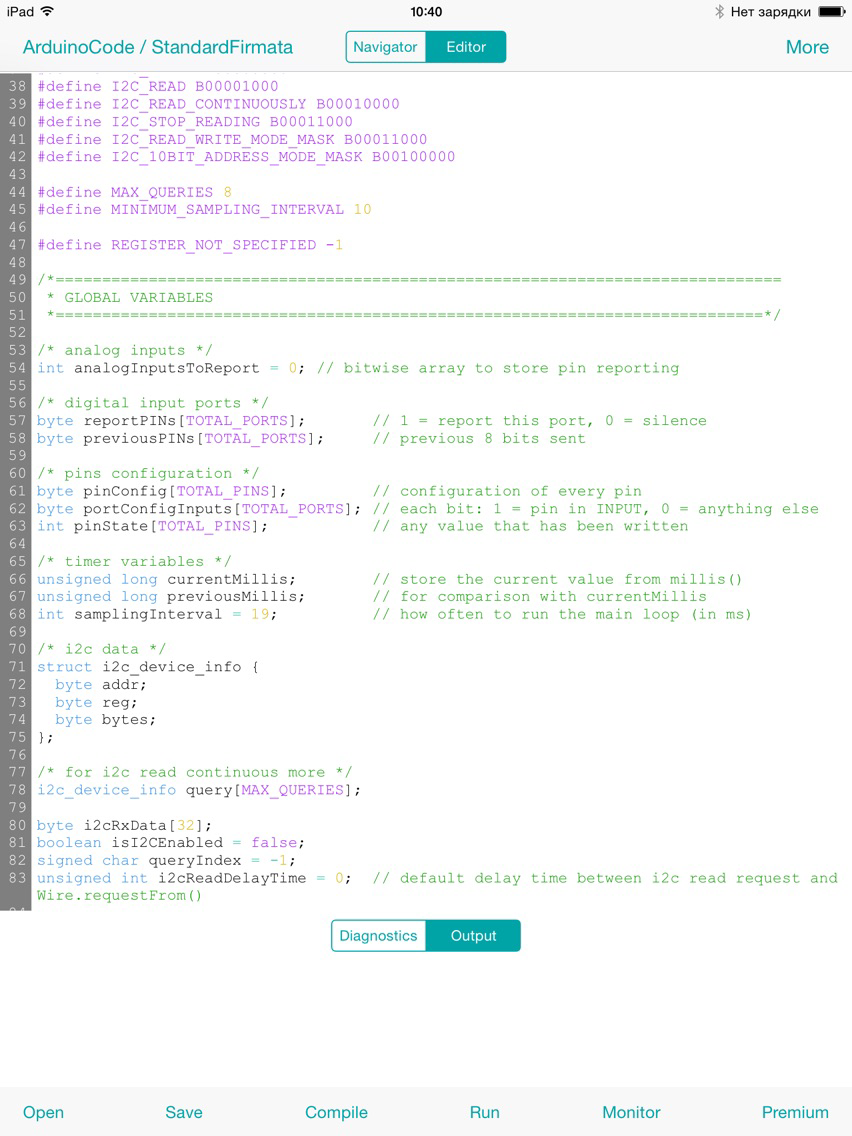Run the sketch on the board

click(484, 1112)
